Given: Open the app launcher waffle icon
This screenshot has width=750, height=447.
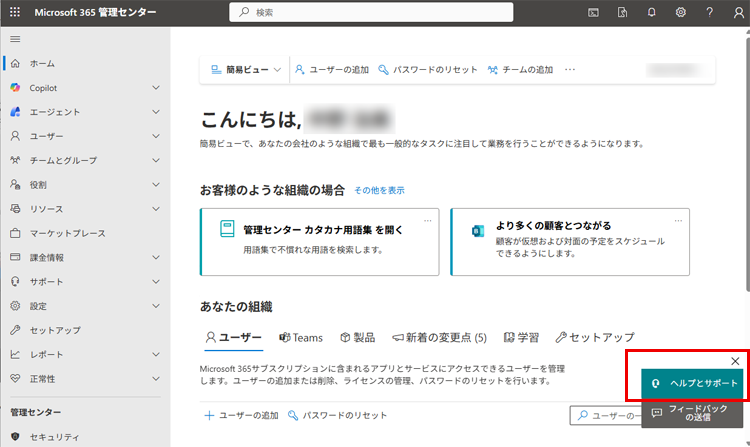Looking at the screenshot, I should click(15, 12).
